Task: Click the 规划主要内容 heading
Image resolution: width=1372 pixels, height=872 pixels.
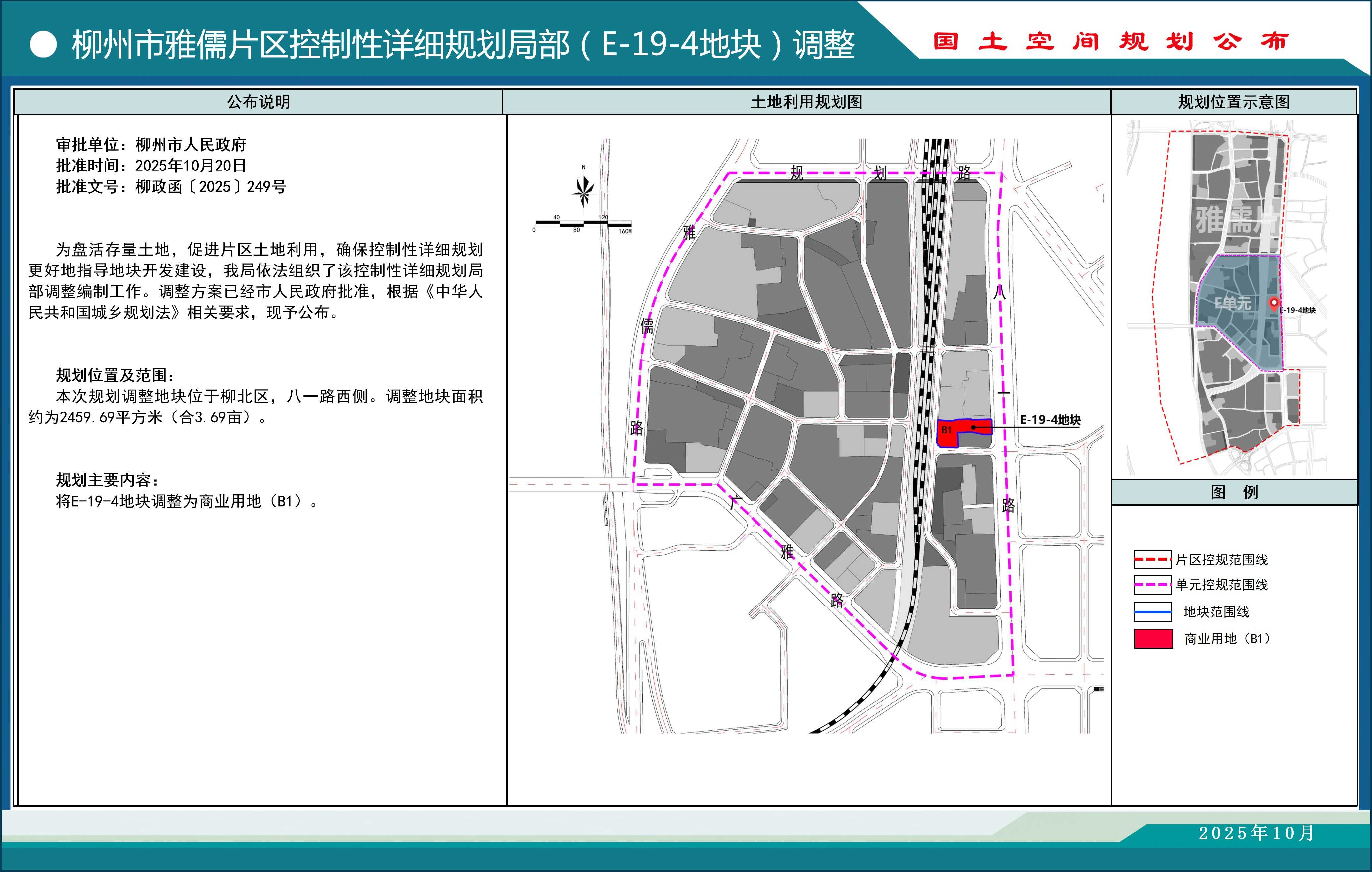Action: click(107, 480)
